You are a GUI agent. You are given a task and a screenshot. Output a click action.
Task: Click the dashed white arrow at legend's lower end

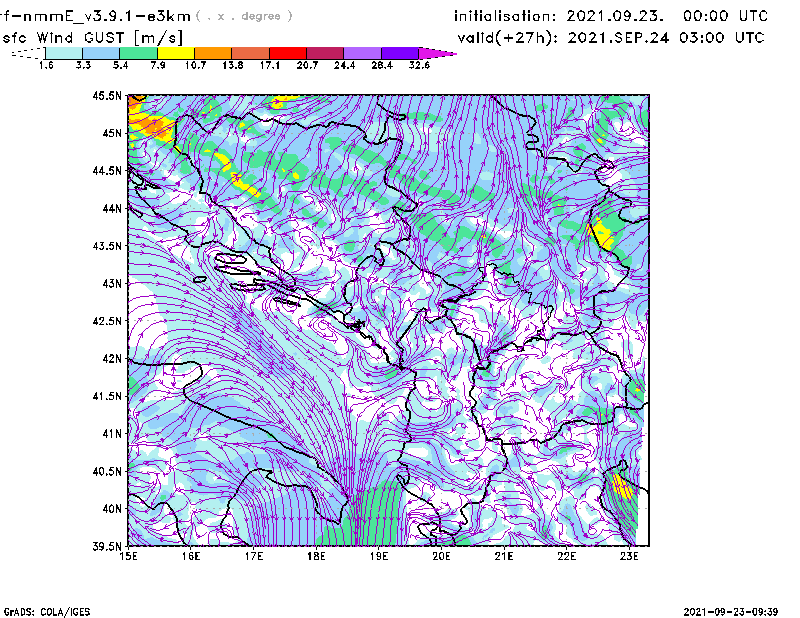tap(28, 53)
